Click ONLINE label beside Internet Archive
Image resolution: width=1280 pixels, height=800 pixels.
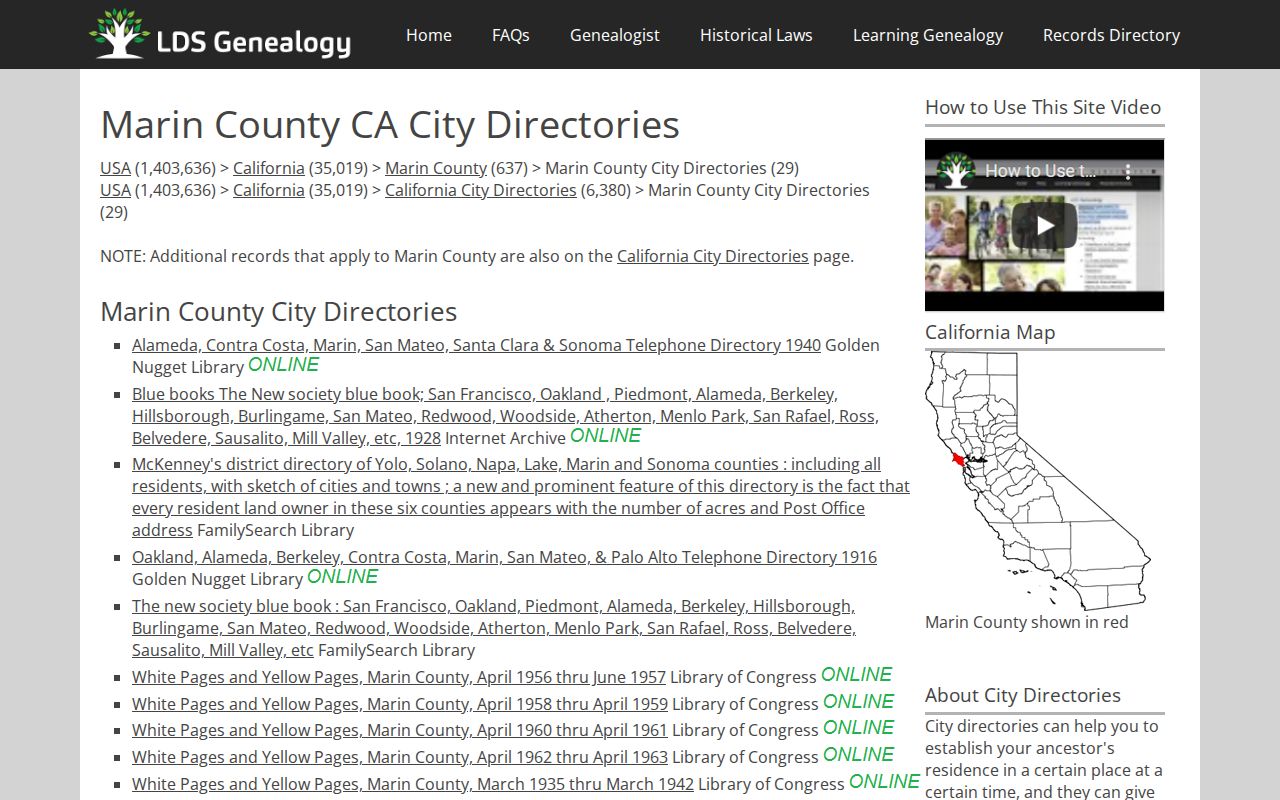[606, 436]
